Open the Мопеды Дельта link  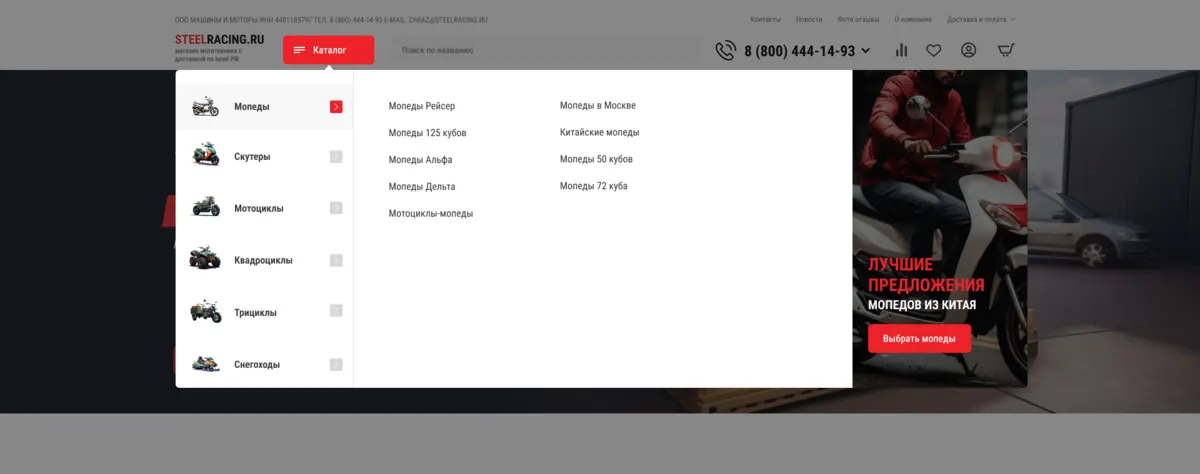click(422, 187)
